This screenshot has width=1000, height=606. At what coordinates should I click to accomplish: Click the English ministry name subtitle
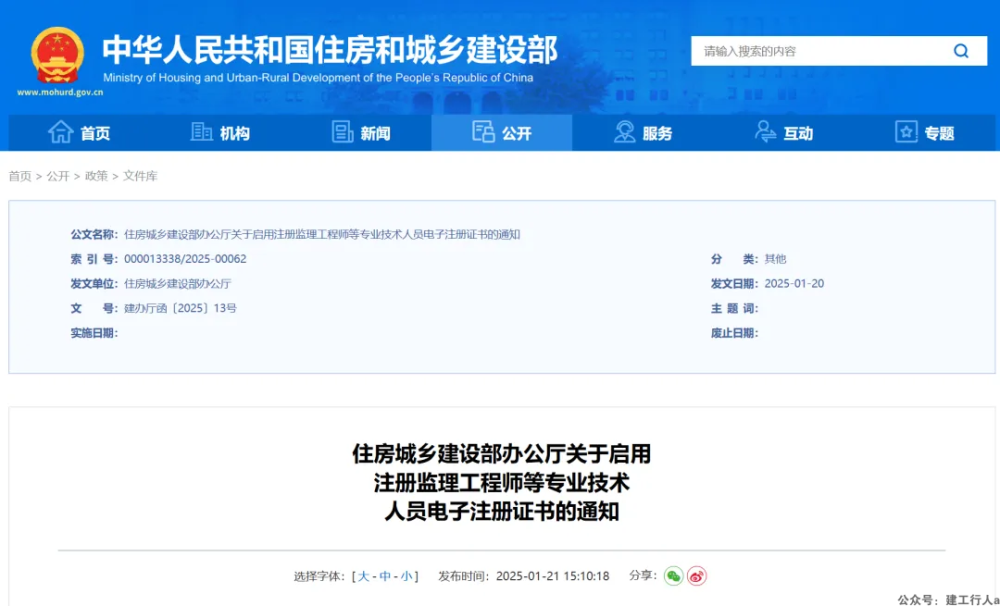318,78
